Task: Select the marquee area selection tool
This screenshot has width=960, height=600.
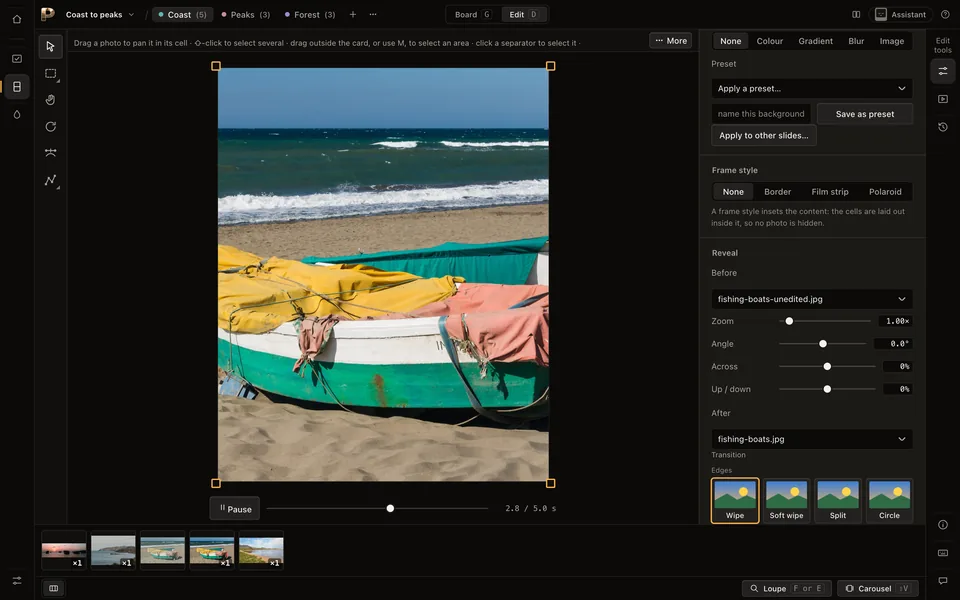Action: click(x=51, y=73)
